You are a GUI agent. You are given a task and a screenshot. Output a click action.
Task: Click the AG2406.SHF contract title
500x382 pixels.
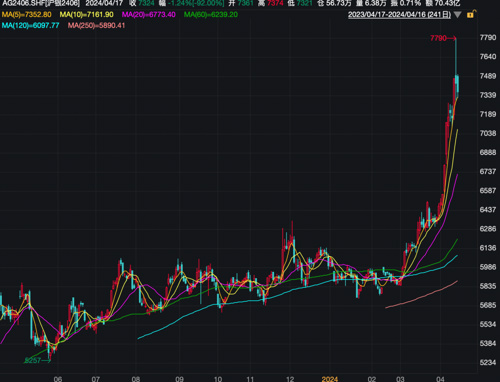click(41, 3)
